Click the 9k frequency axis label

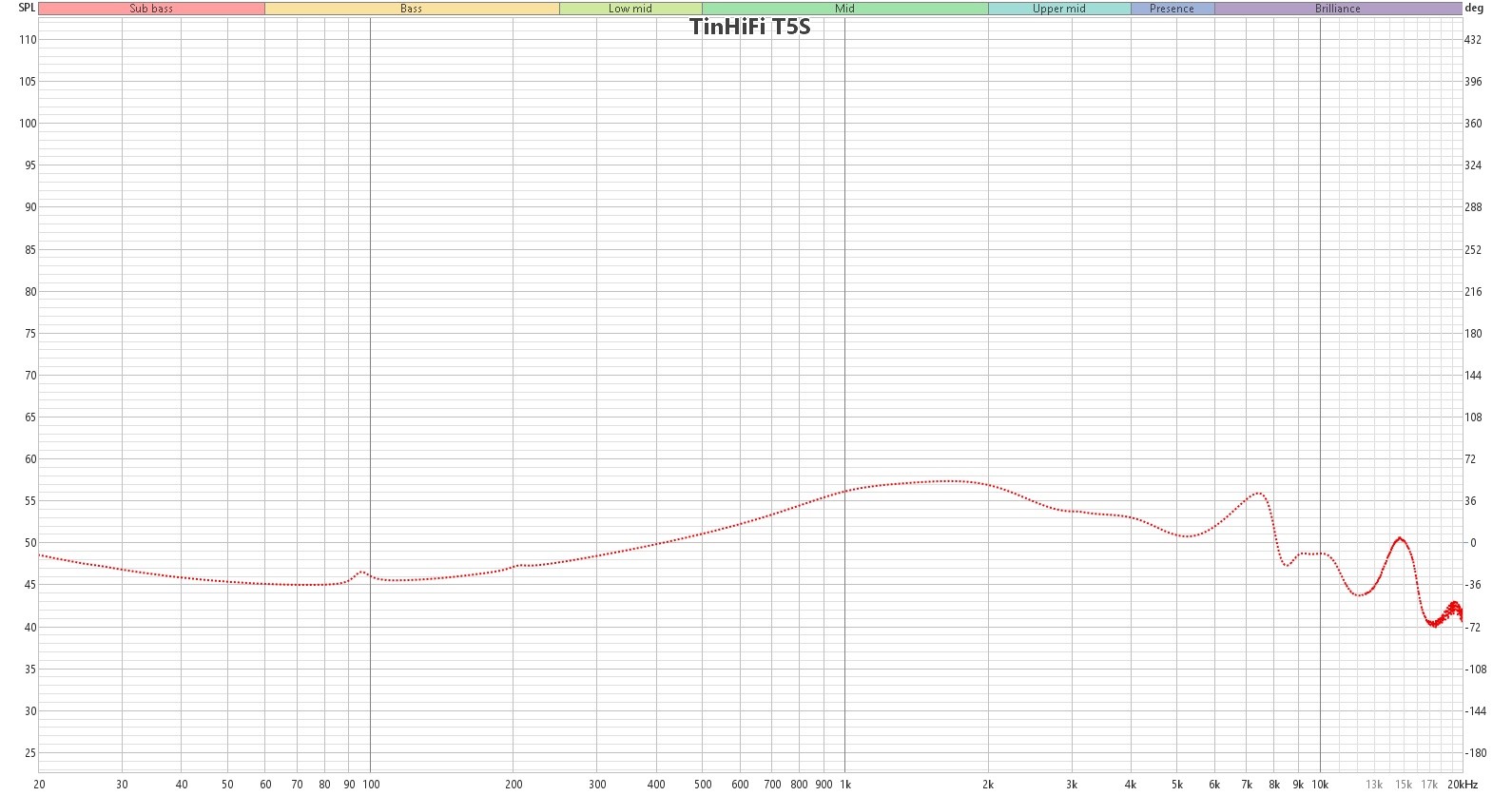[1298, 785]
